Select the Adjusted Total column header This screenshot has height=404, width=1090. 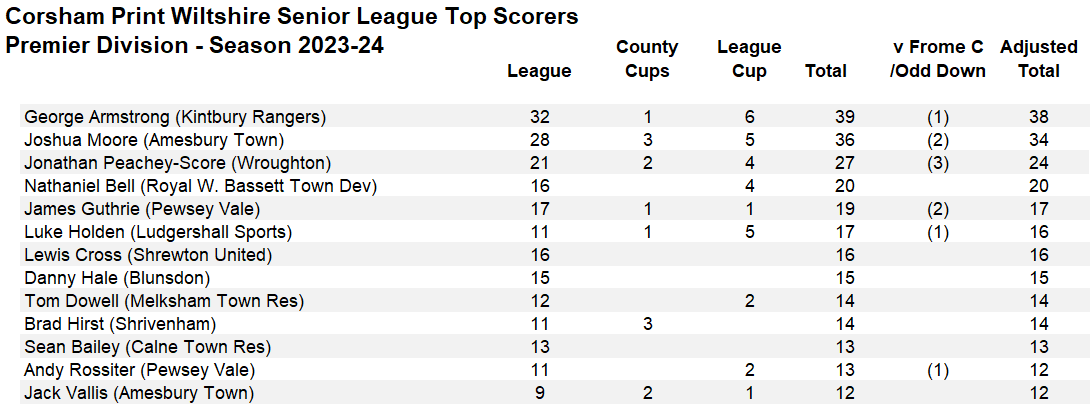click(1038, 59)
